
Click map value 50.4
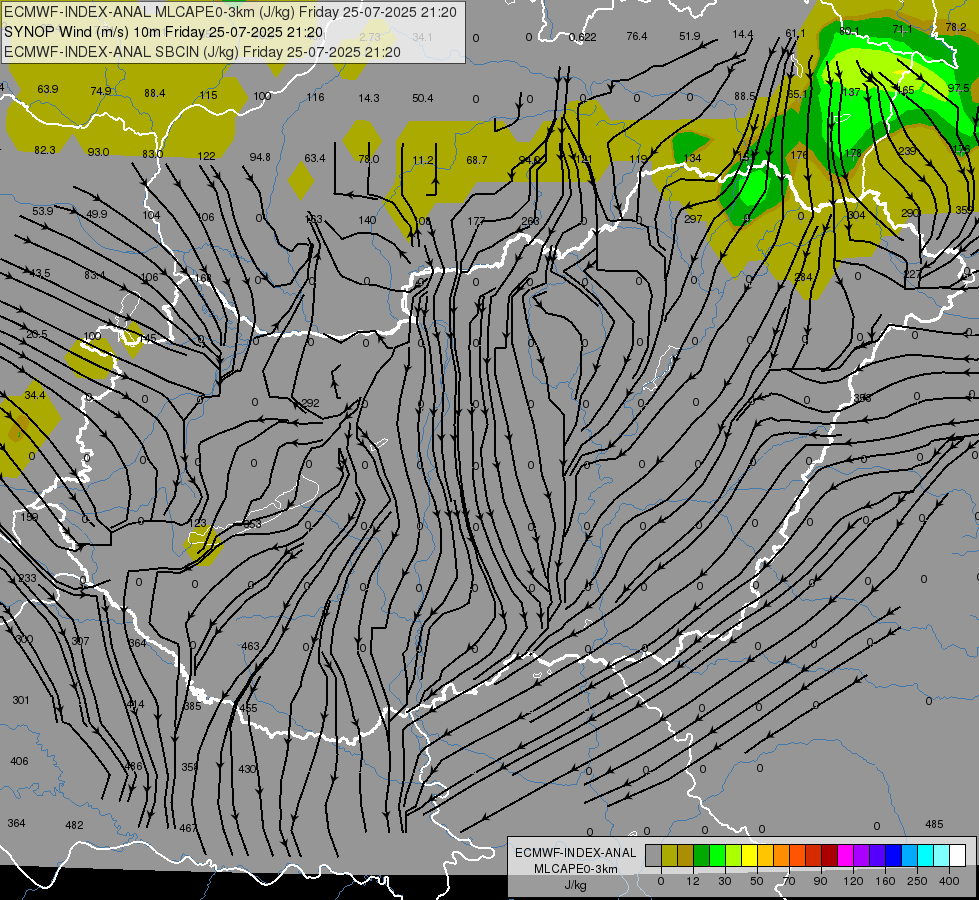point(422,98)
